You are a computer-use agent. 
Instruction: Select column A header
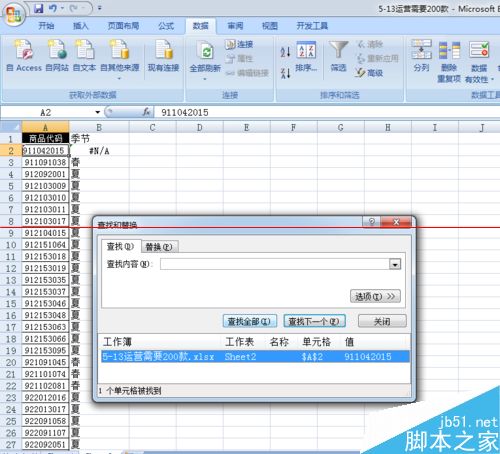(x=45, y=127)
